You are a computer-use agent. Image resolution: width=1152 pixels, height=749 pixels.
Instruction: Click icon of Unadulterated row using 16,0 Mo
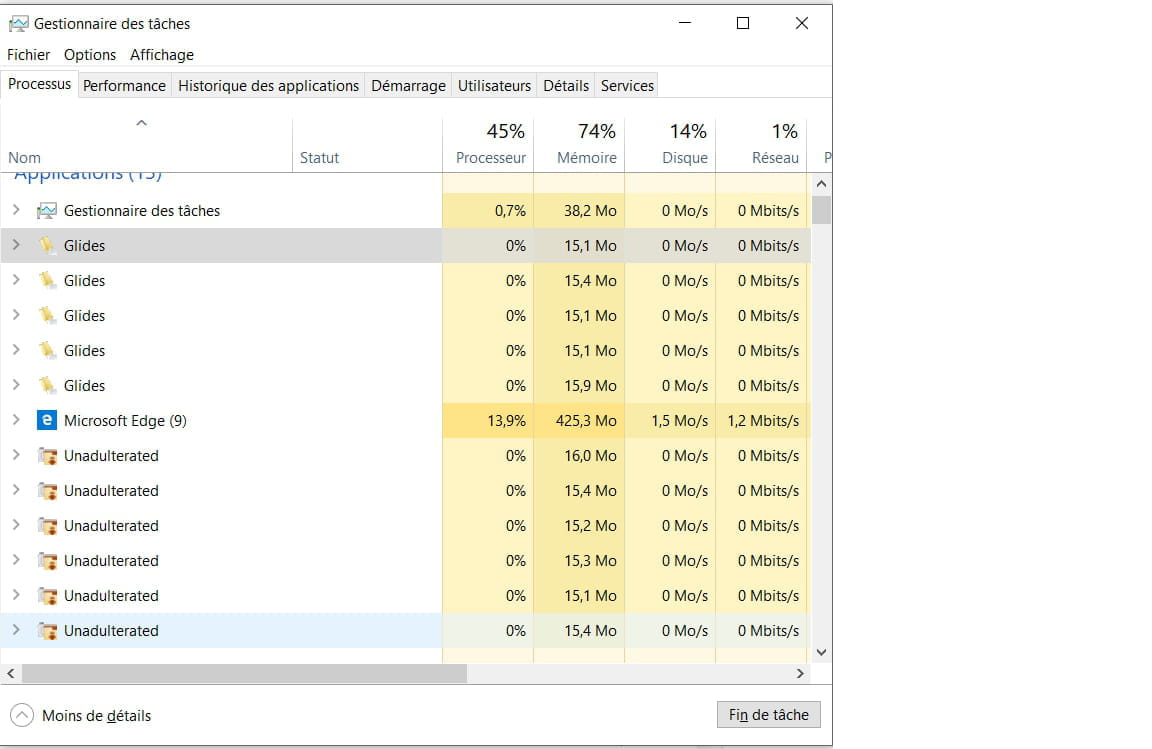coord(48,456)
